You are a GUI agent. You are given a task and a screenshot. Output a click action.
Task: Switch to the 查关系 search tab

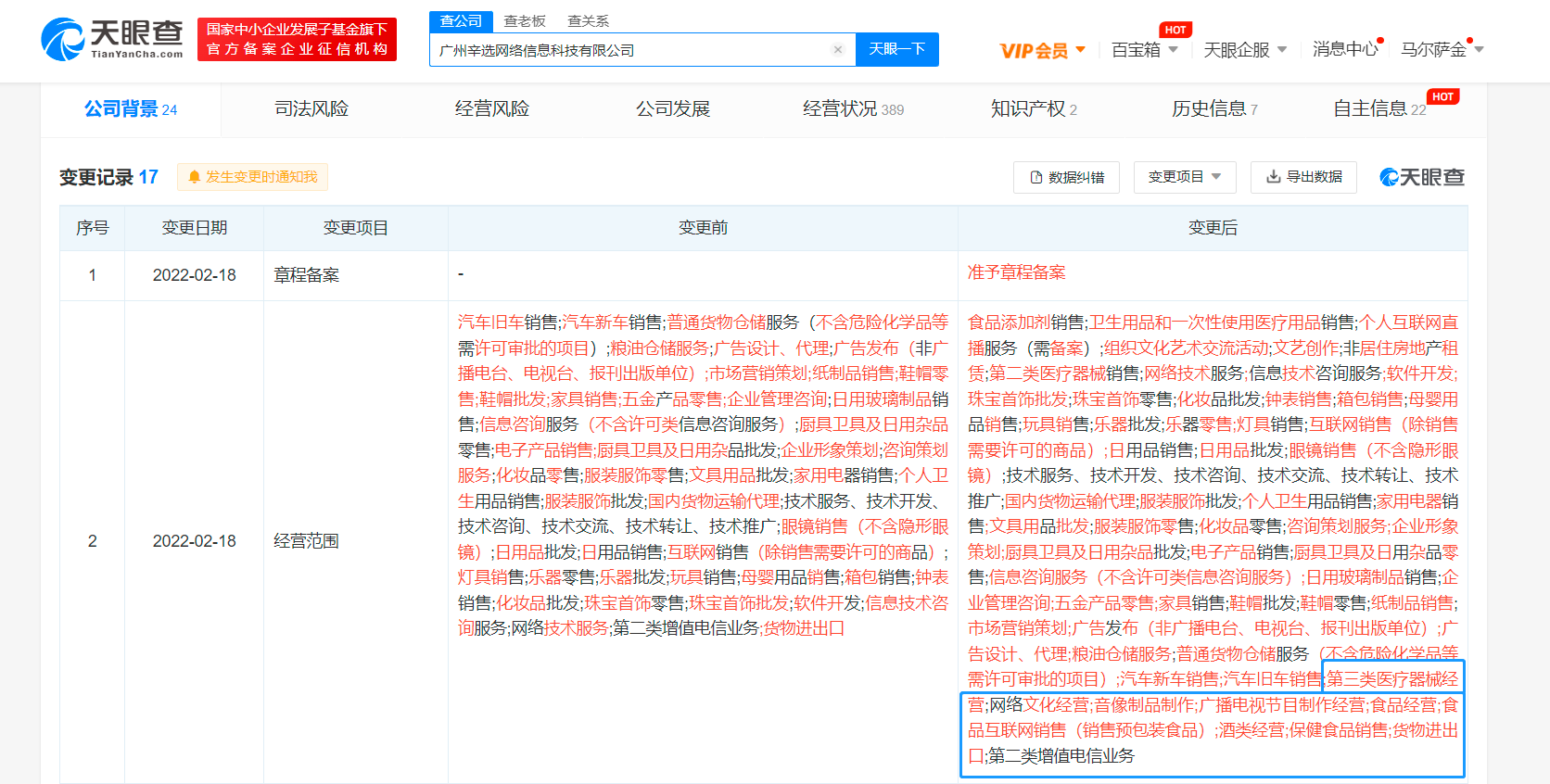(588, 20)
